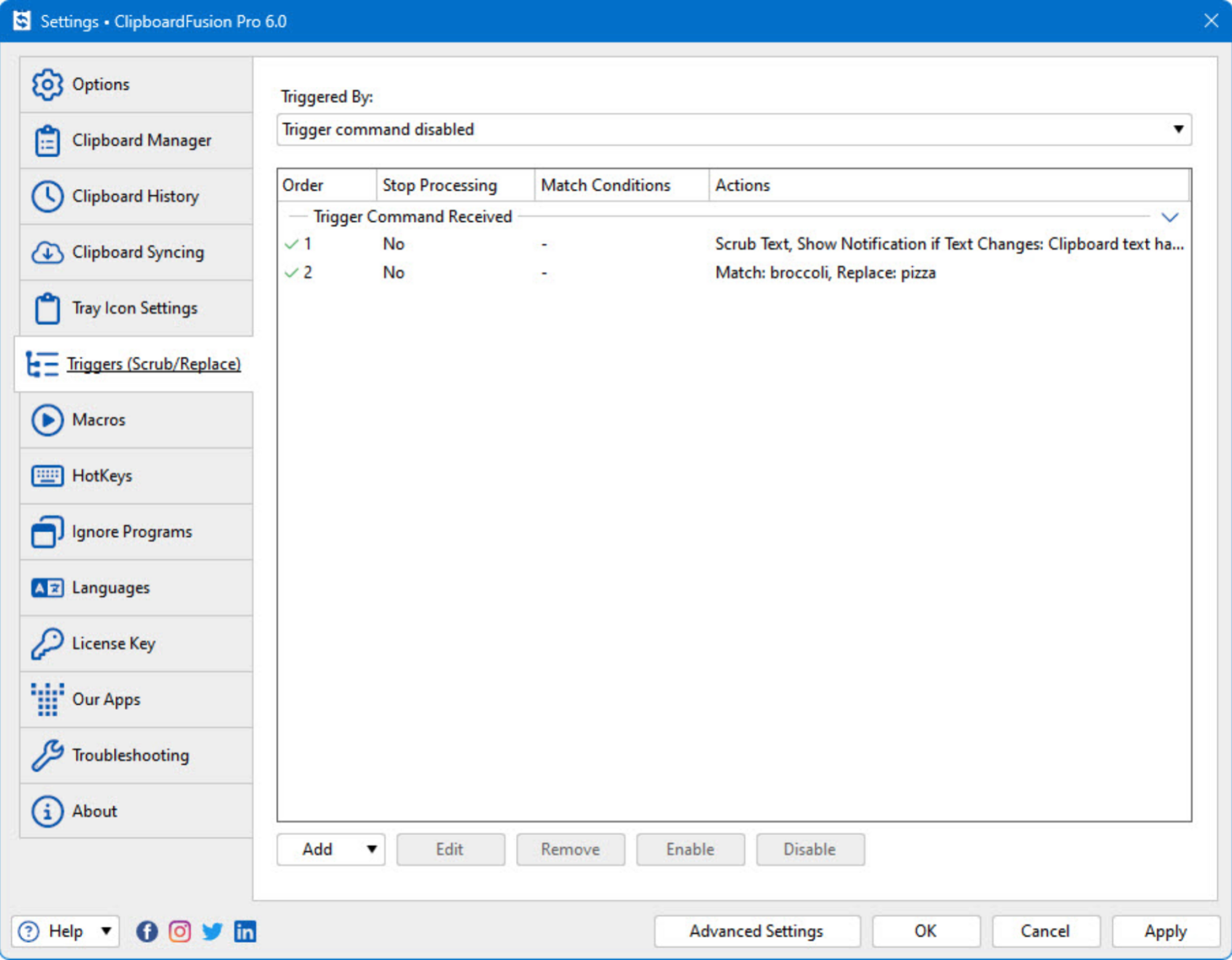The width and height of the screenshot is (1232, 960).
Task: Click the HotKeys keyboard icon
Action: pos(47,476)
